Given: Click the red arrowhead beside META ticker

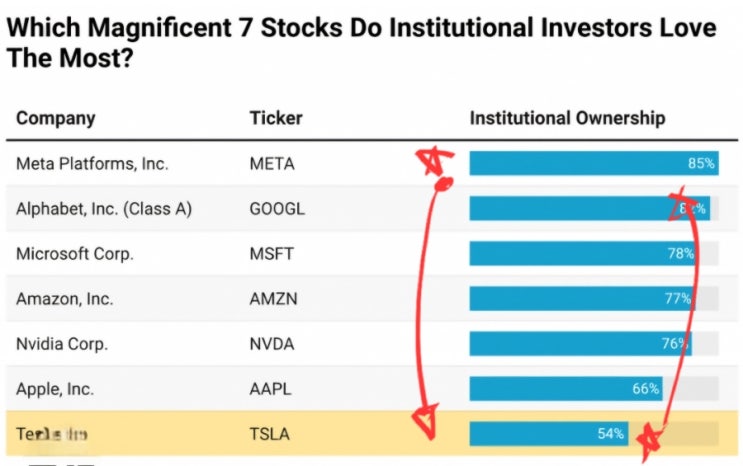Looking at the screenshot, I should click(x=430, y=162).
